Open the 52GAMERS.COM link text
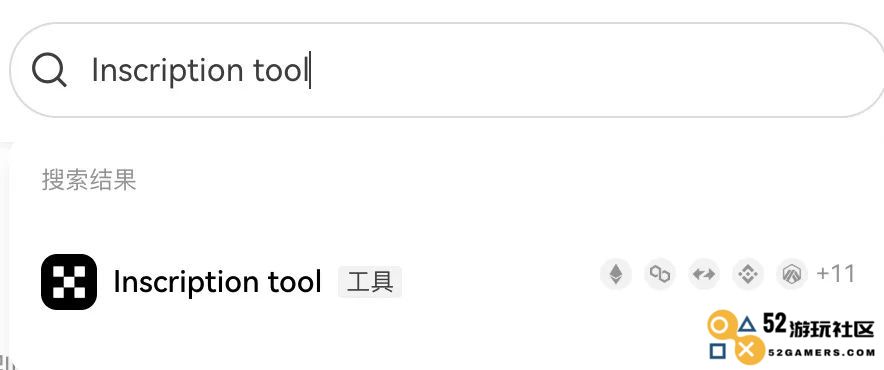 pyautogui.click(x=821, y=353)
